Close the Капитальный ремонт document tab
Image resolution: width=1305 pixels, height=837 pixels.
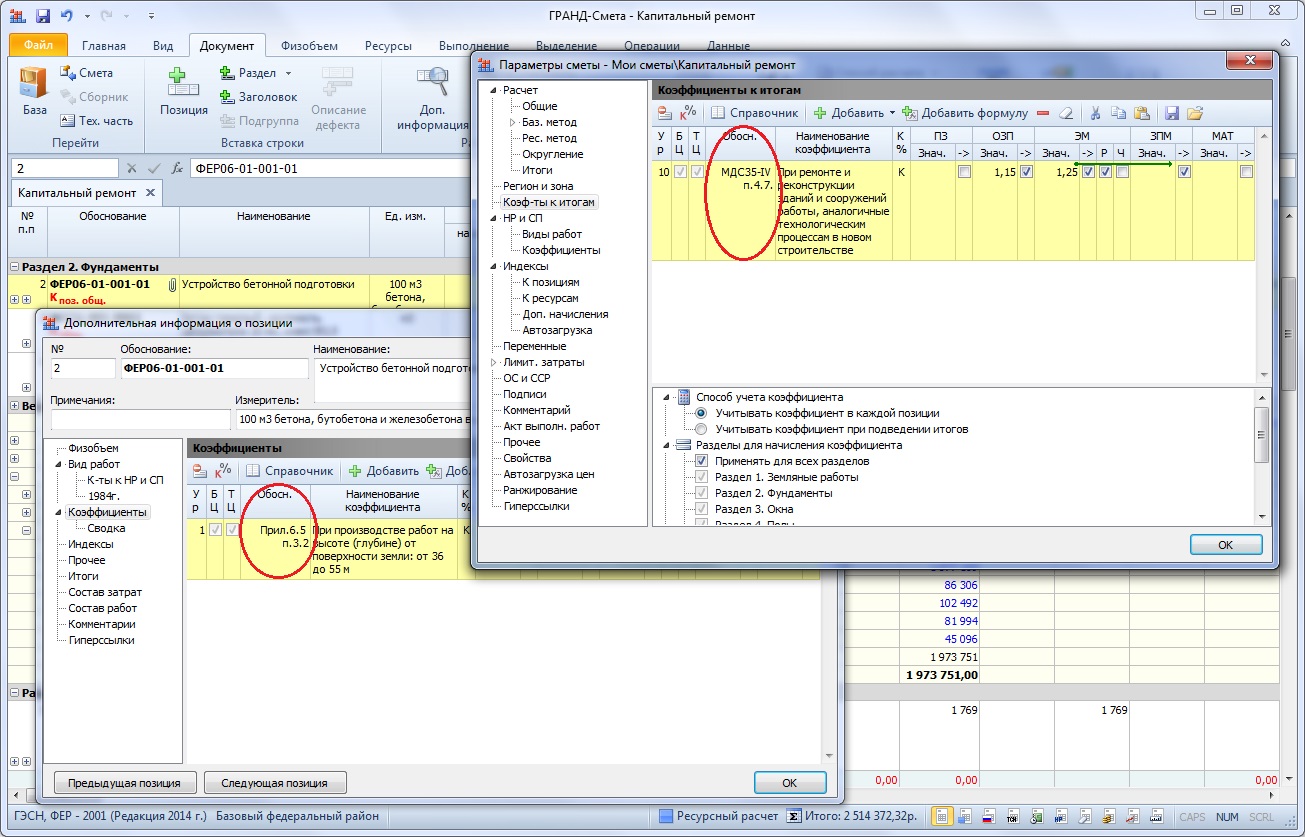(150, 193)
